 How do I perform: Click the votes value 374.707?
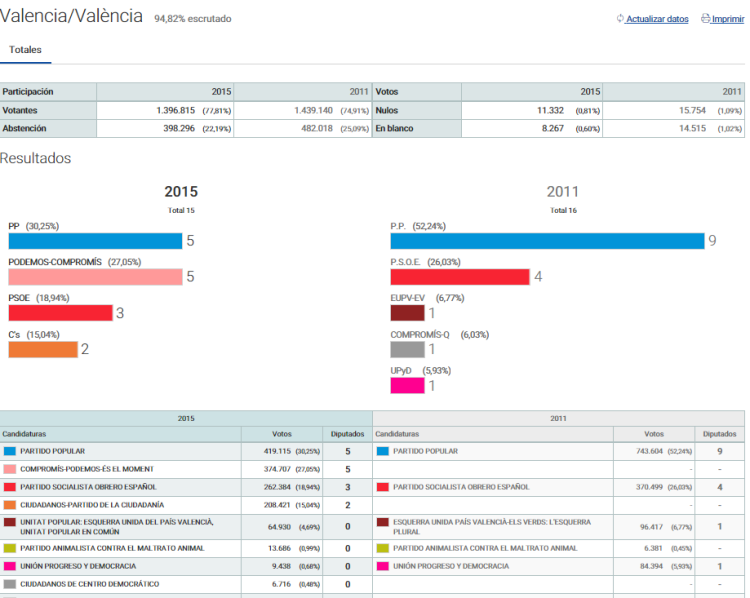tap(277, 469)
